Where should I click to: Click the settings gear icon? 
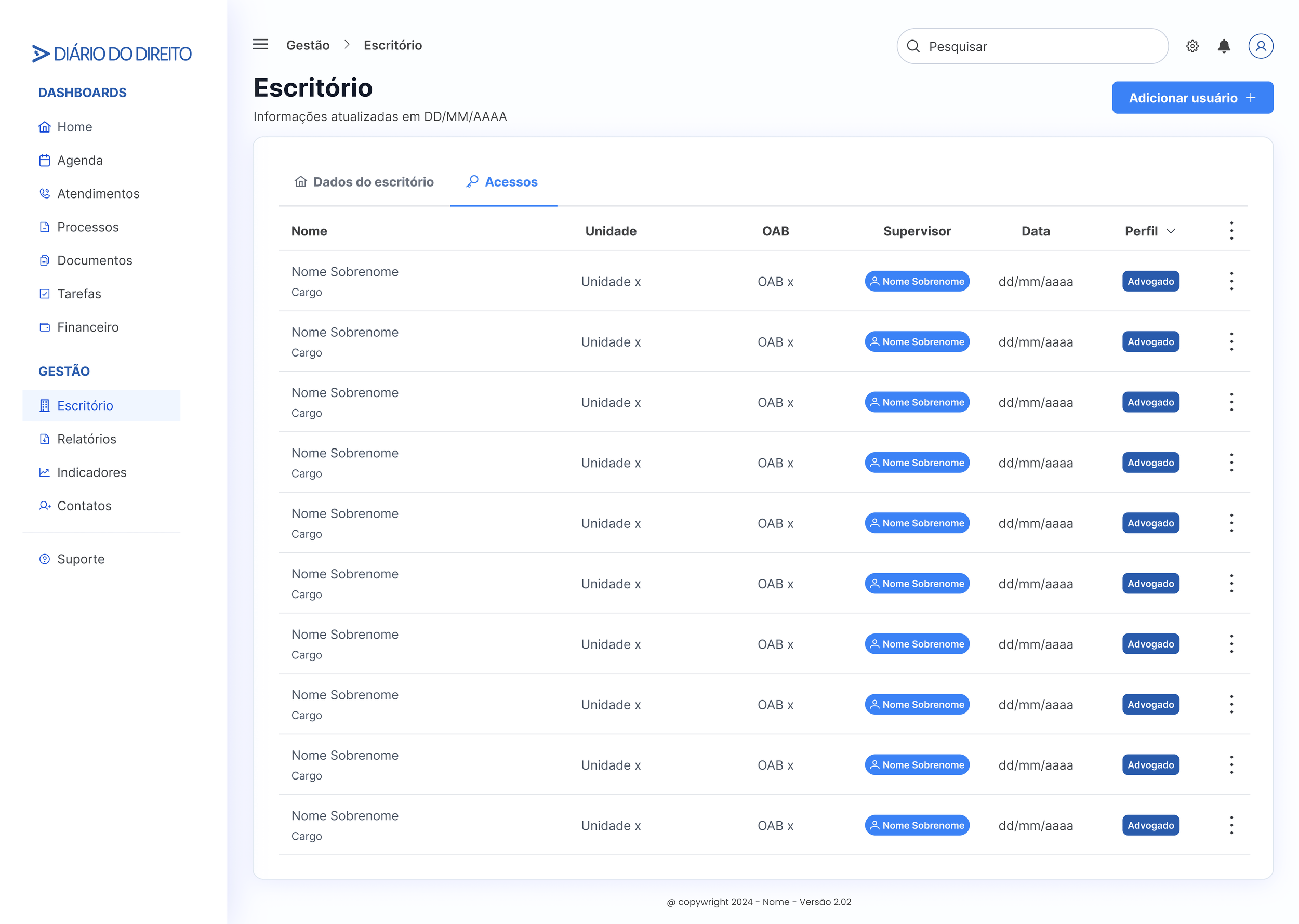pyautogui.click(x=1192, y=46)
